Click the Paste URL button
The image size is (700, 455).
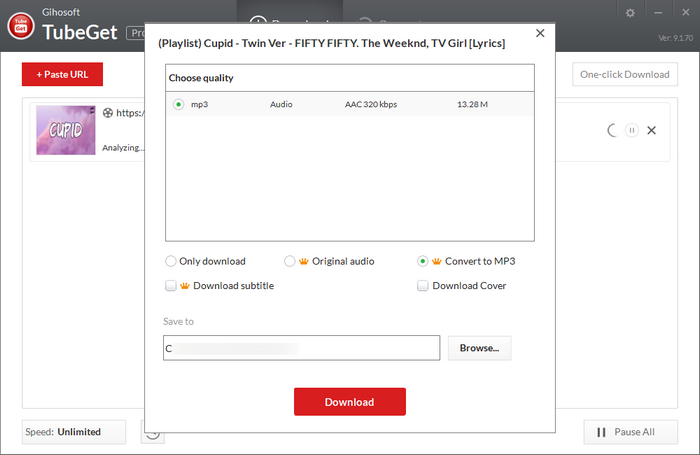click(62, 74)
